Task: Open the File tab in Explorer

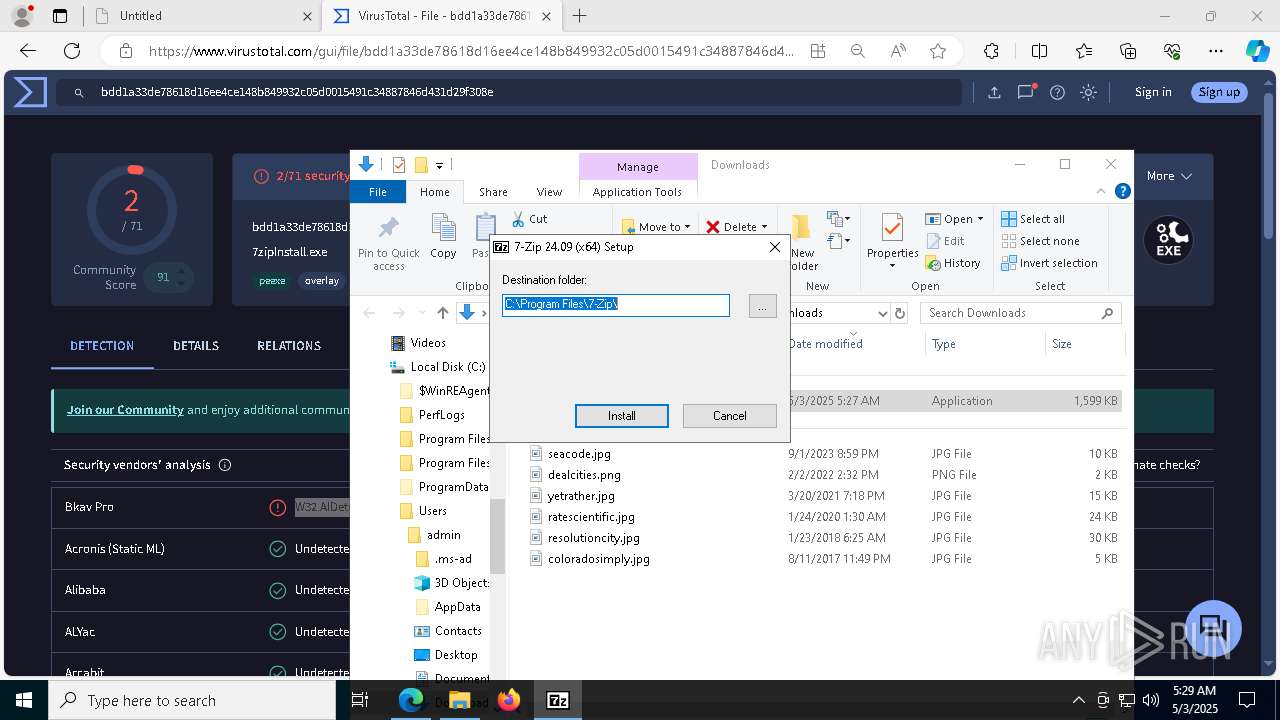Action: click(378, 192)
